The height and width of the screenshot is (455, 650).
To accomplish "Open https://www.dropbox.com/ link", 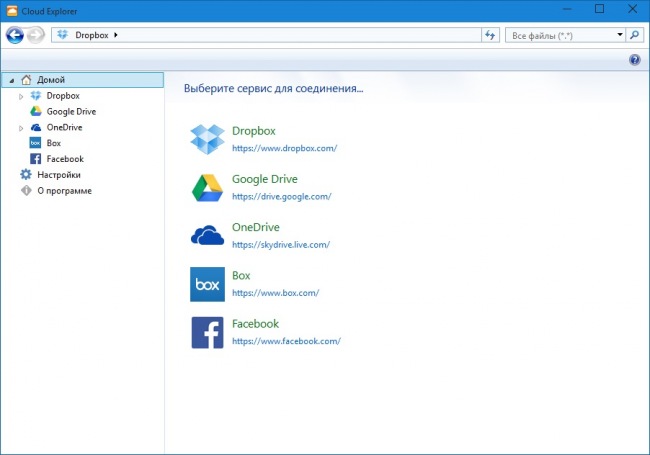I will click(x=284, y=148).
